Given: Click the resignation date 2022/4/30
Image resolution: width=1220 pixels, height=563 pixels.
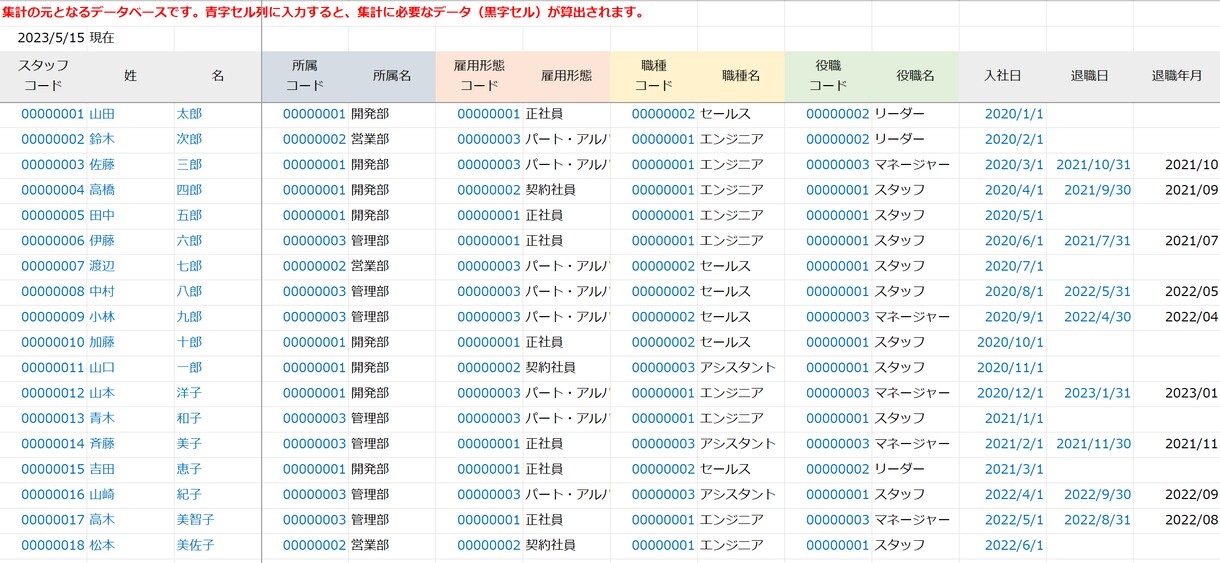Looking at the screenshot, I should pos(1097,317).
